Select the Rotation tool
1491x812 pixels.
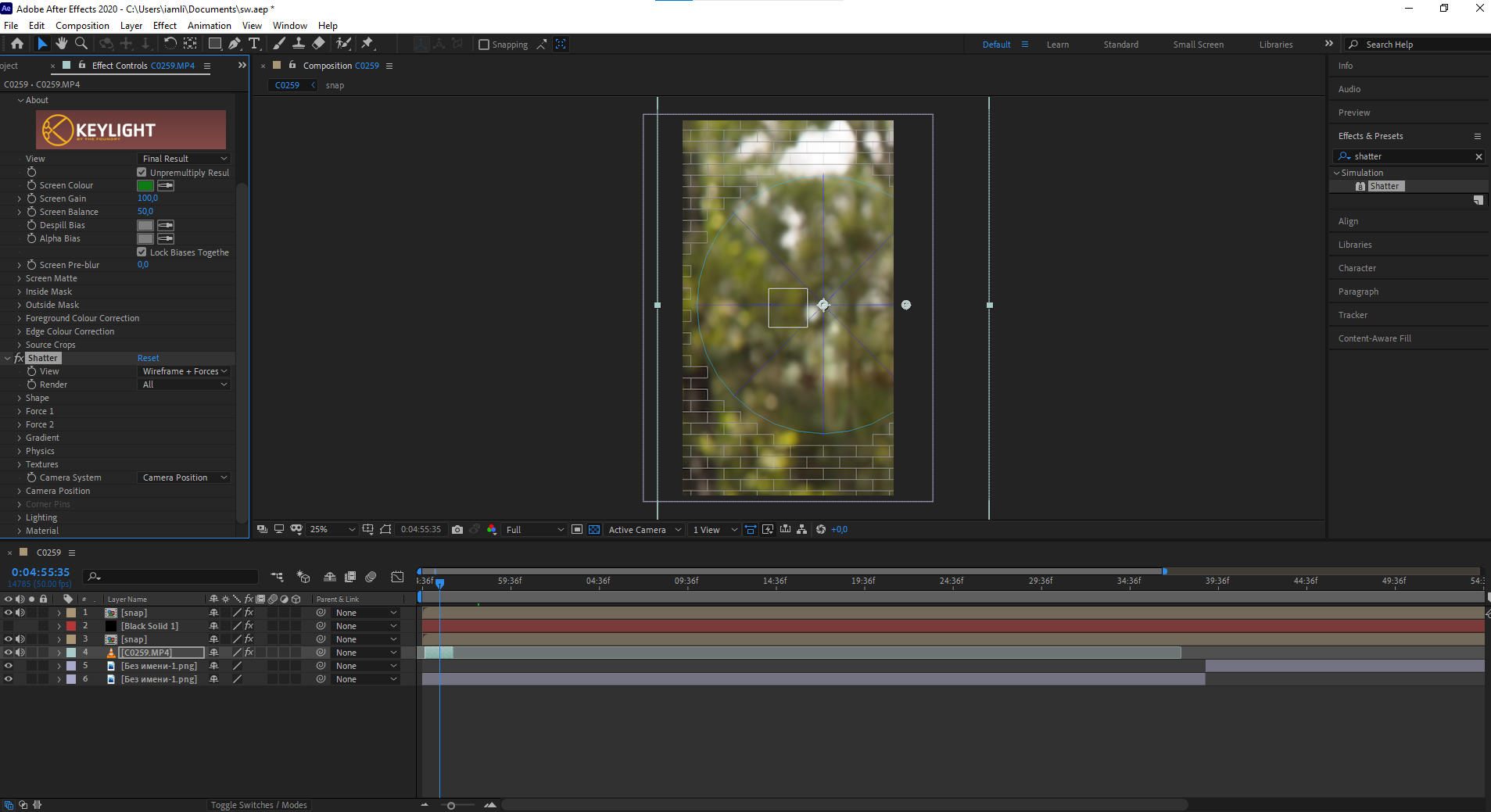coord(170,44)
